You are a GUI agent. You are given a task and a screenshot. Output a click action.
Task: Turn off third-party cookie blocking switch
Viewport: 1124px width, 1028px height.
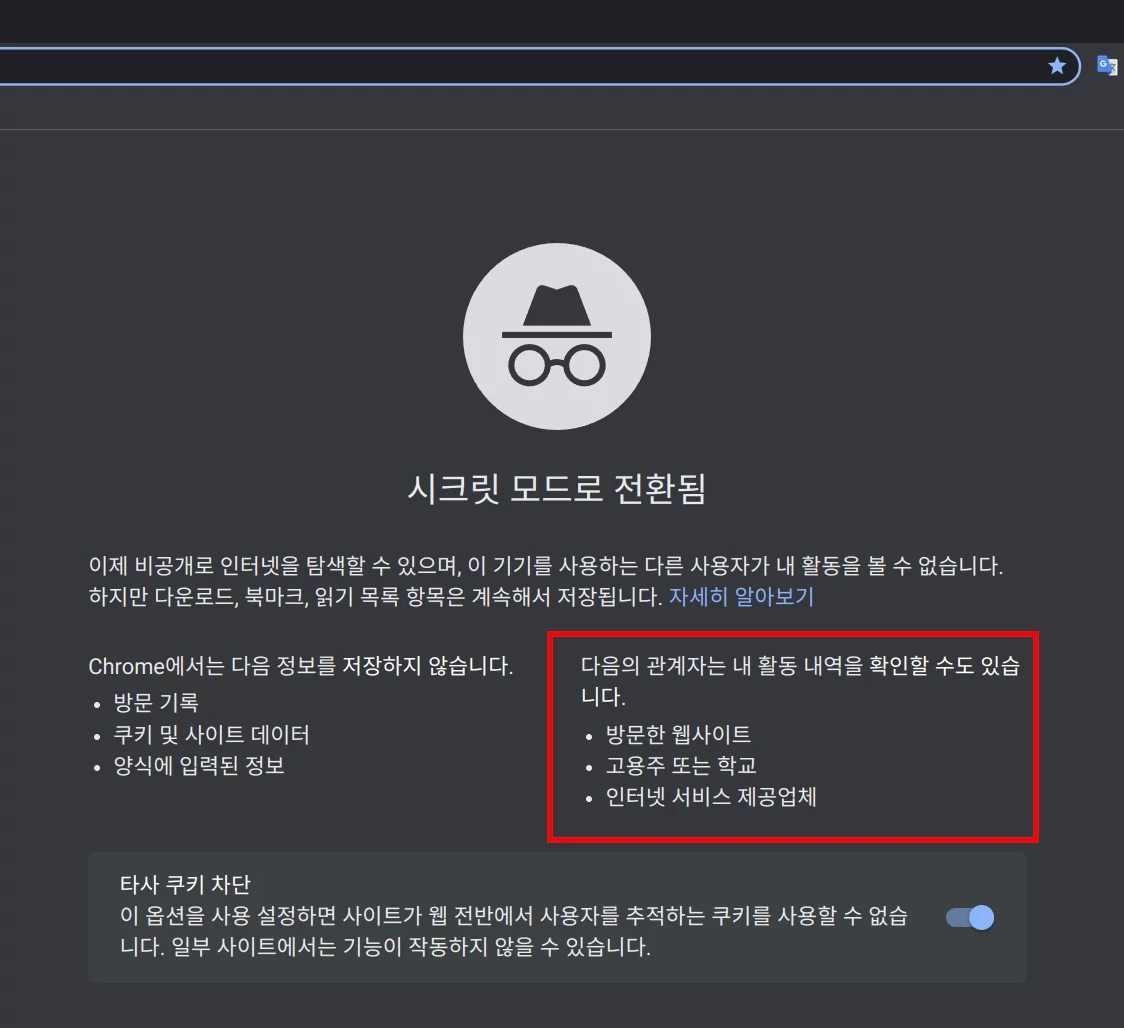[968, 918]
